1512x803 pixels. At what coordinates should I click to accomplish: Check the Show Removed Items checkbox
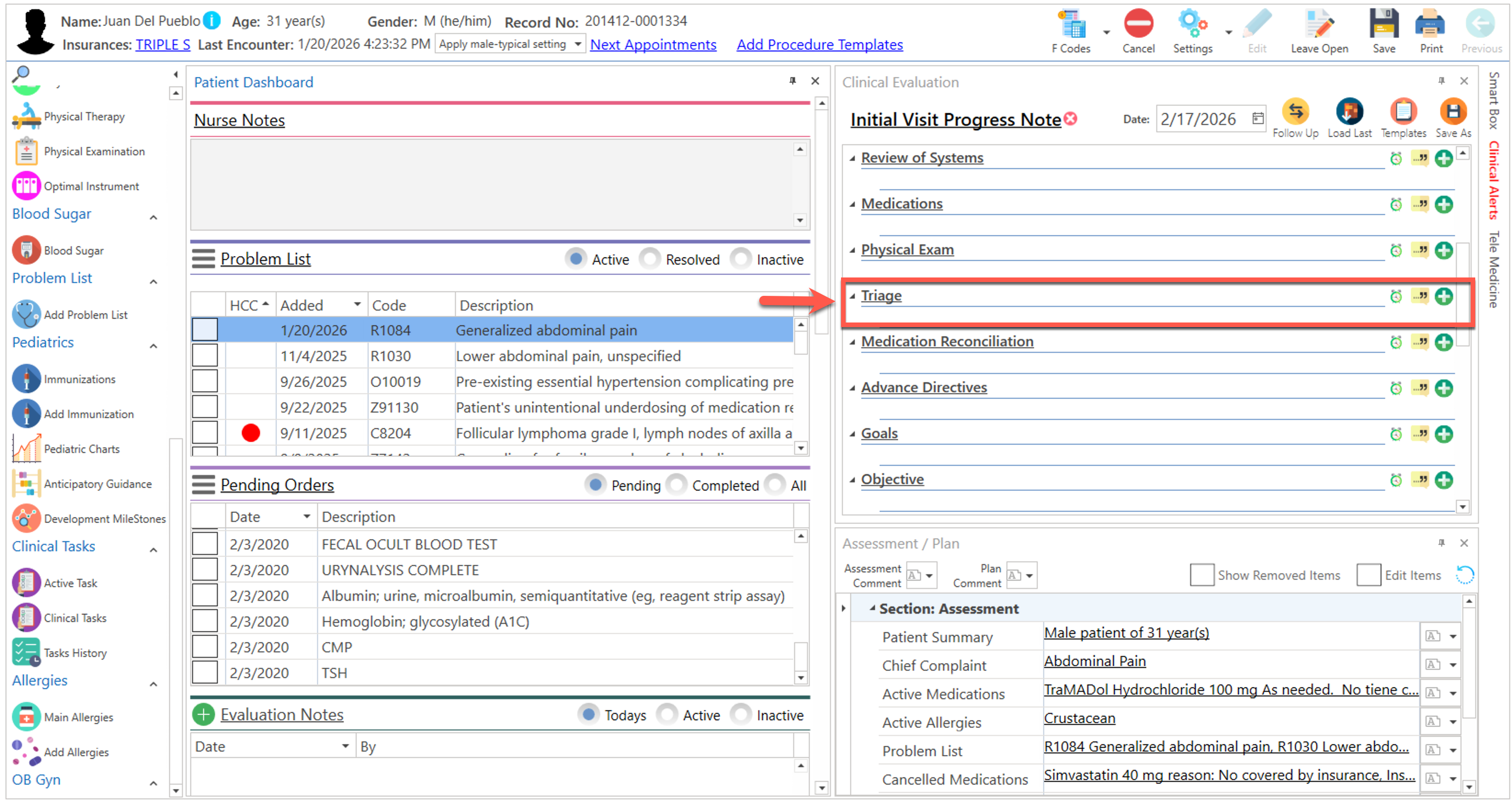click(1201, 575)
